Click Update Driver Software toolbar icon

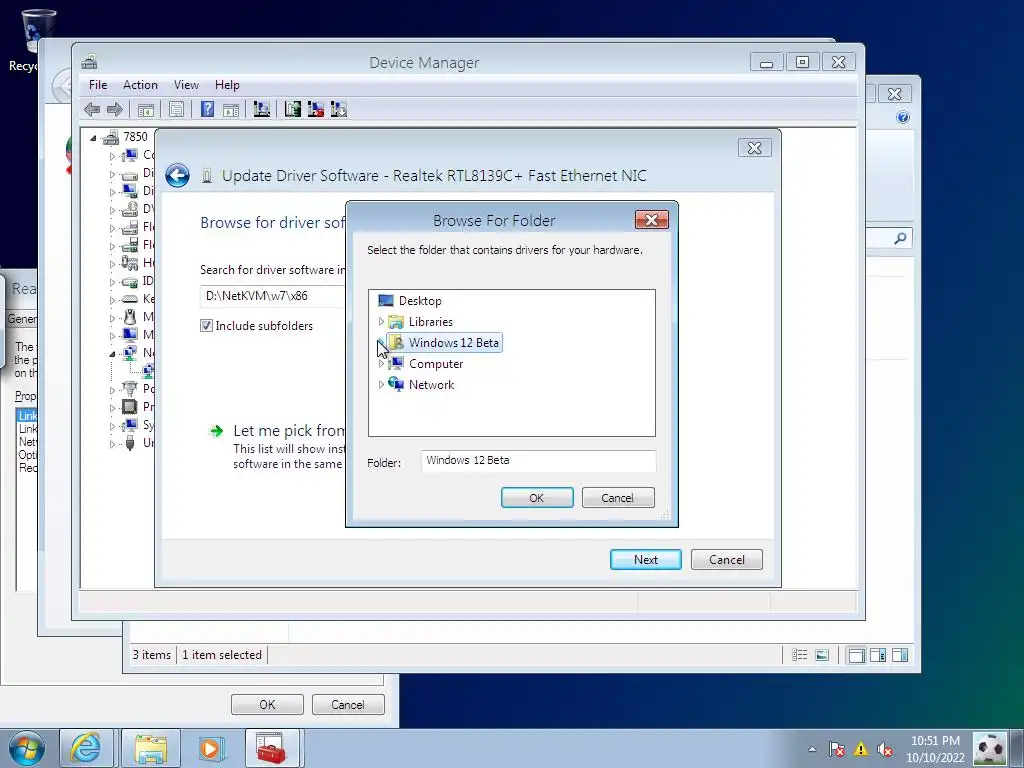[293, 109]
